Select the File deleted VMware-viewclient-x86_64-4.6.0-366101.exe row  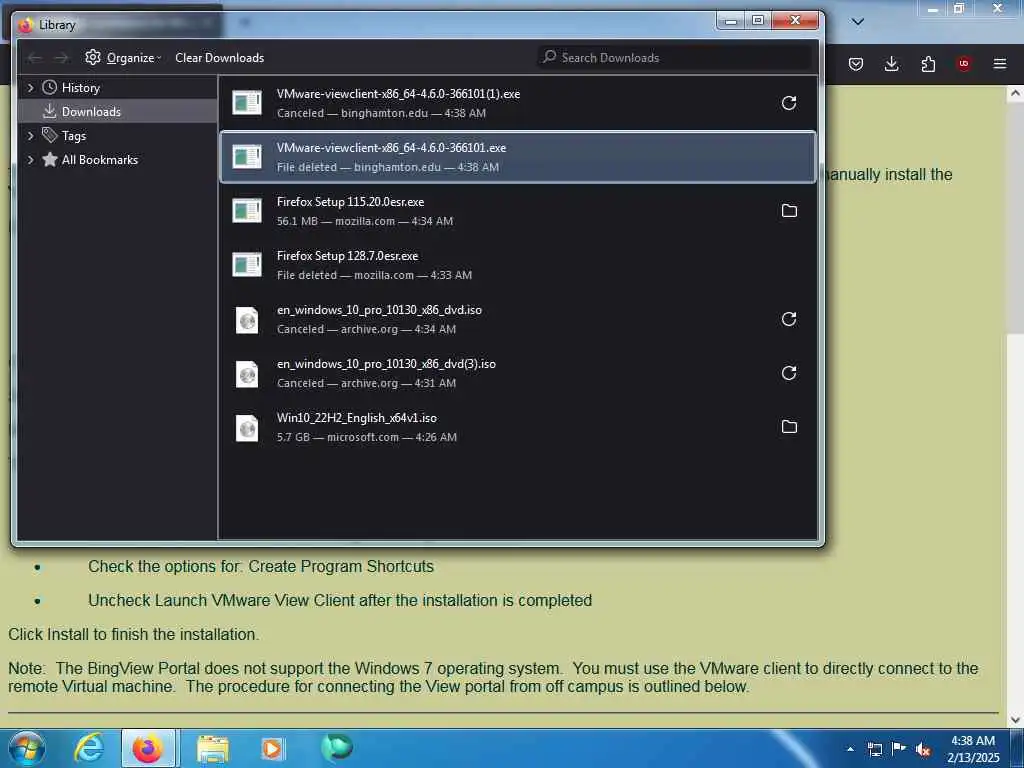[x=517, y=157]
